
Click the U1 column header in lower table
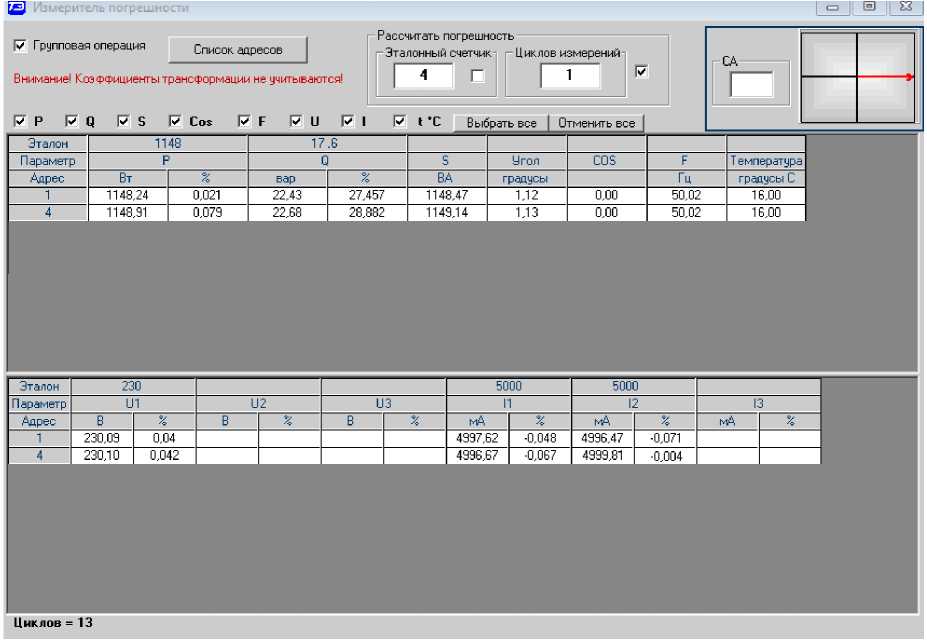pyautogui.click(x=133, y=404)
